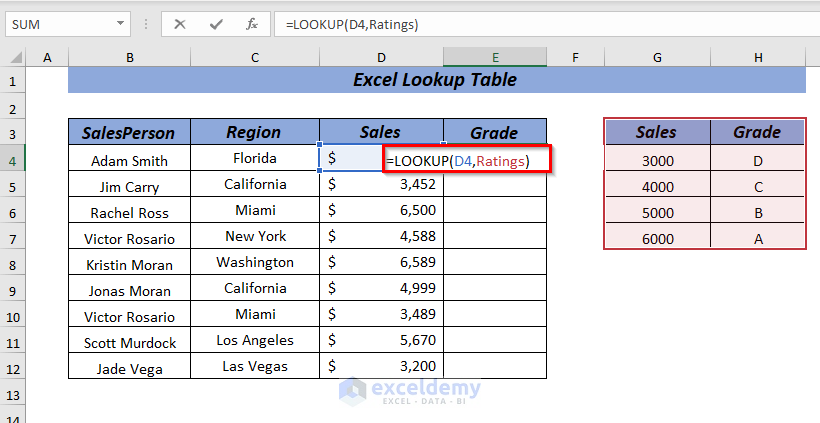Select column D header
Image resolution: width=820 pixels, height=423 pixels.
point(382,58)
